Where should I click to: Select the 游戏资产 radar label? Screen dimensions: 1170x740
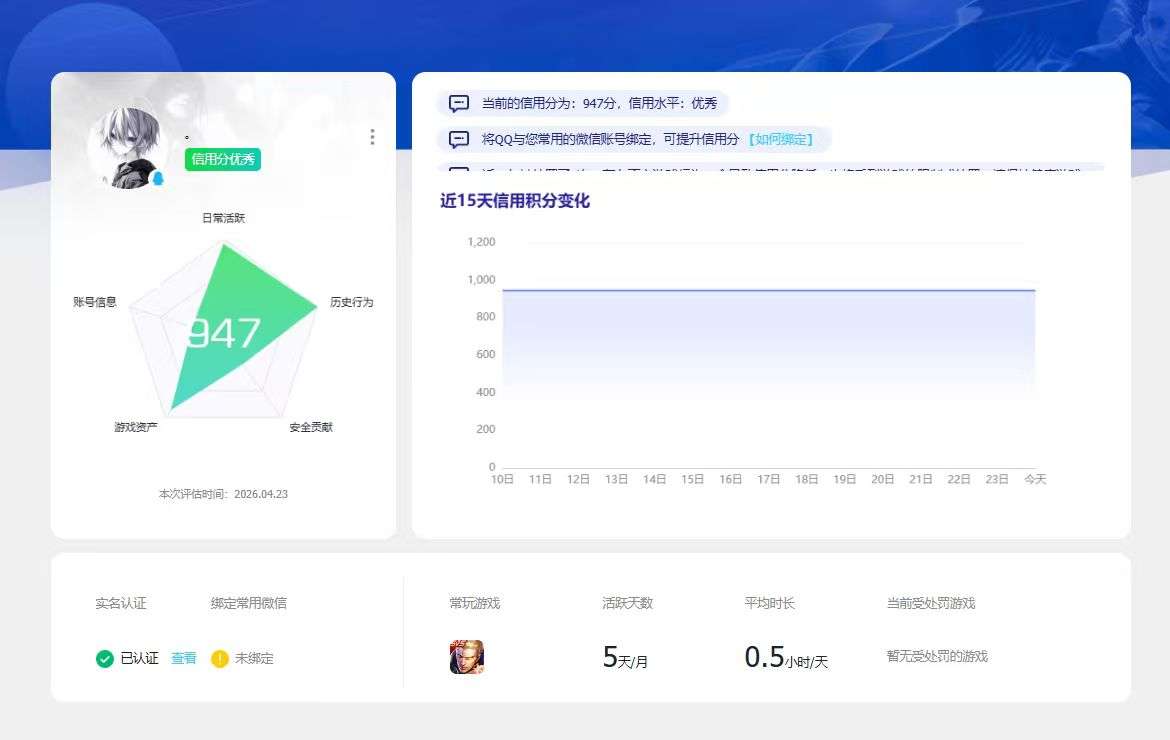tap(136, 427)
